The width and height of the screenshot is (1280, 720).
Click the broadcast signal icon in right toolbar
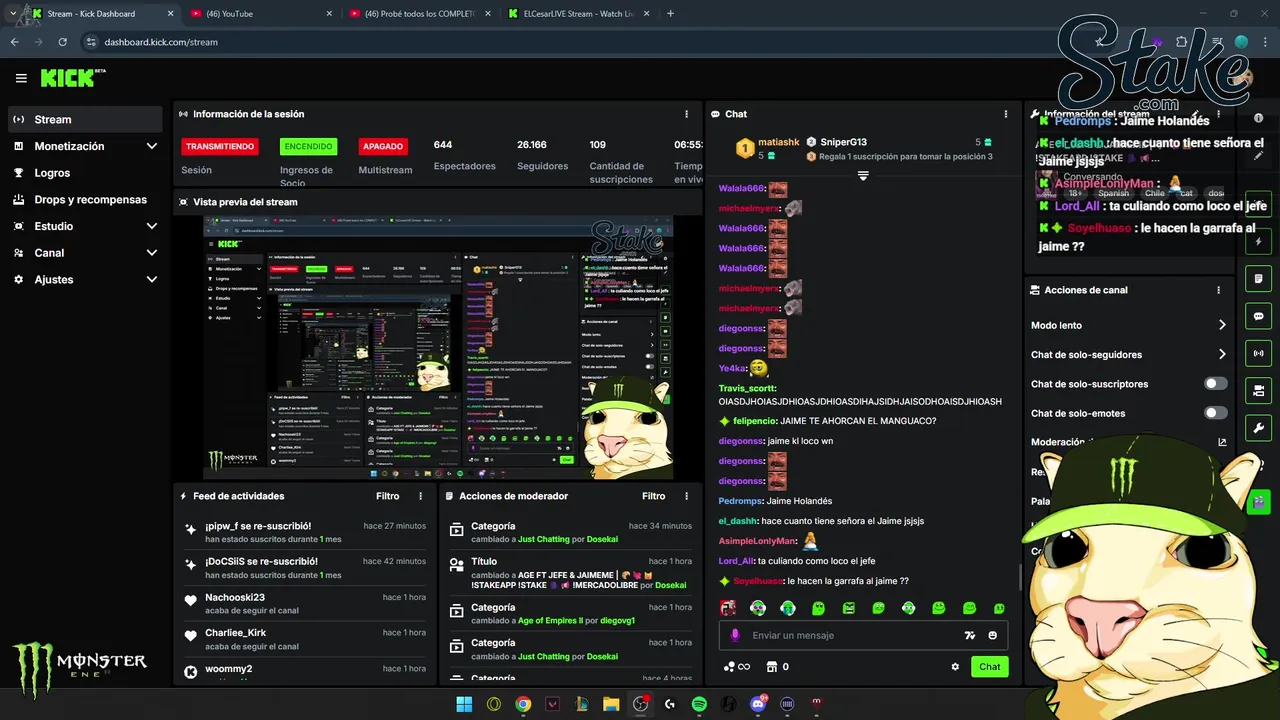click(1258, 353)
